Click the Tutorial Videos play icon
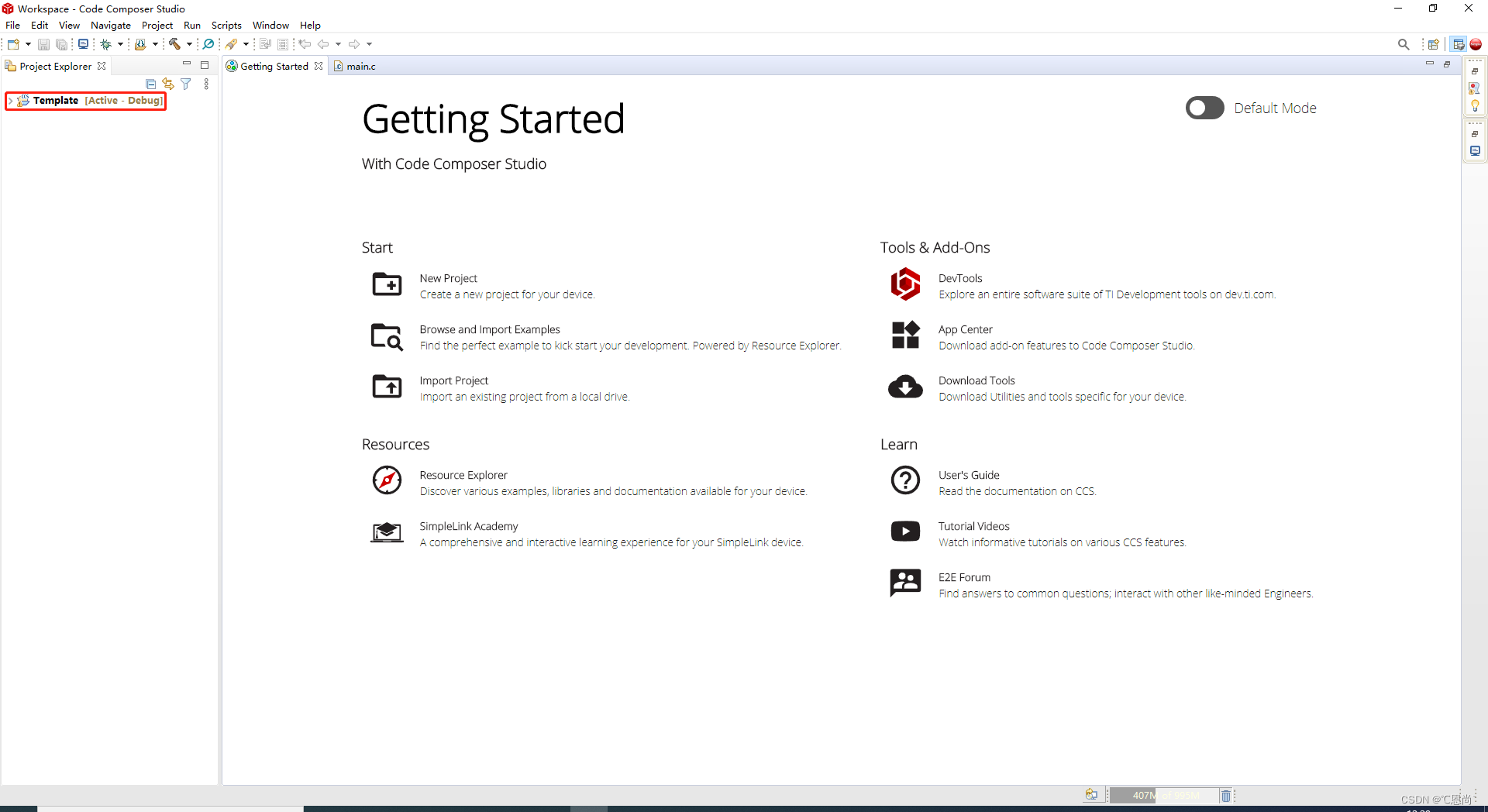Viewport: 1488px width, 812px height. tap(905, 531)
